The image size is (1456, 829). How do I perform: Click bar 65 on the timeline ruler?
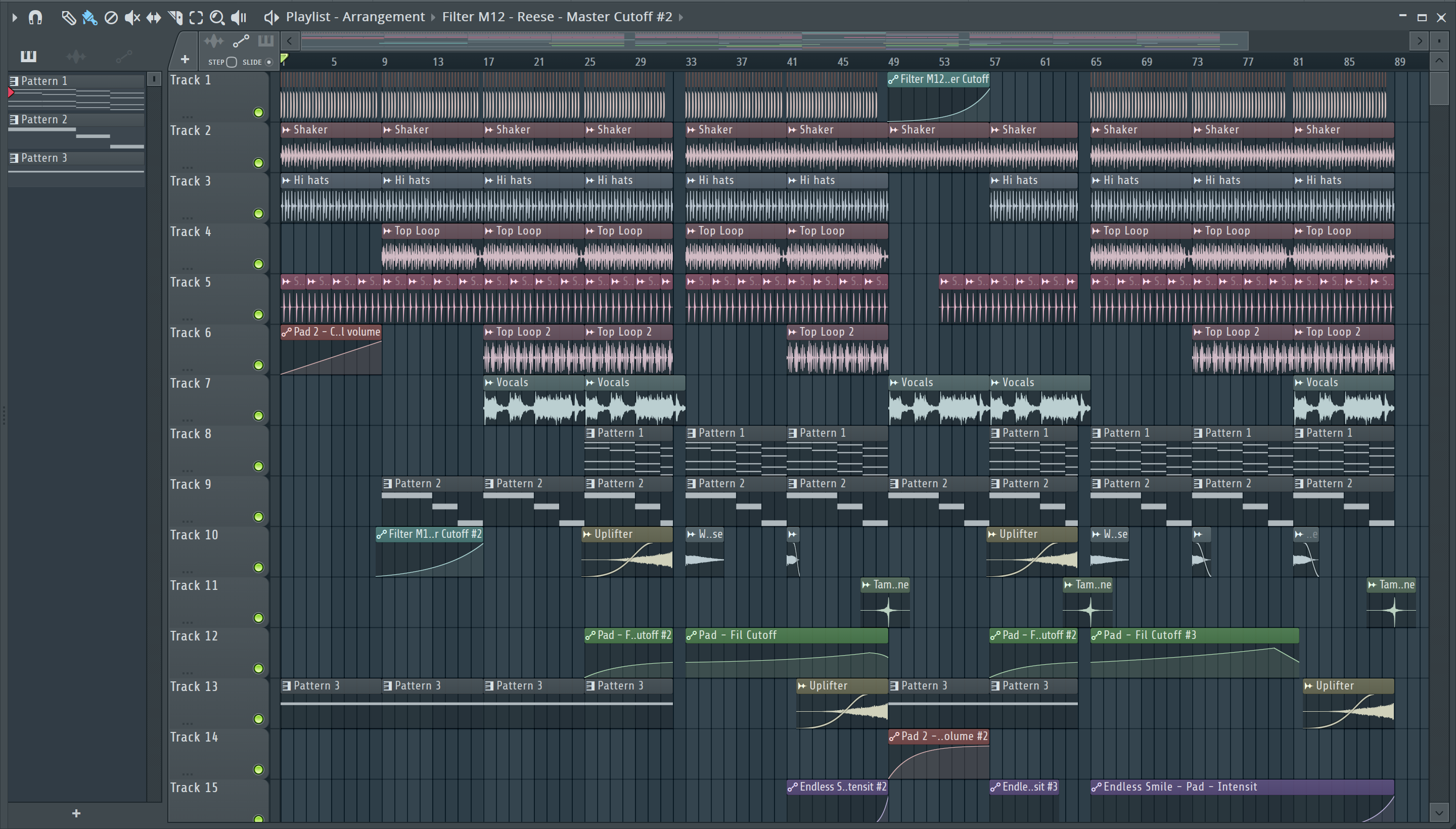coord(1096,62)
